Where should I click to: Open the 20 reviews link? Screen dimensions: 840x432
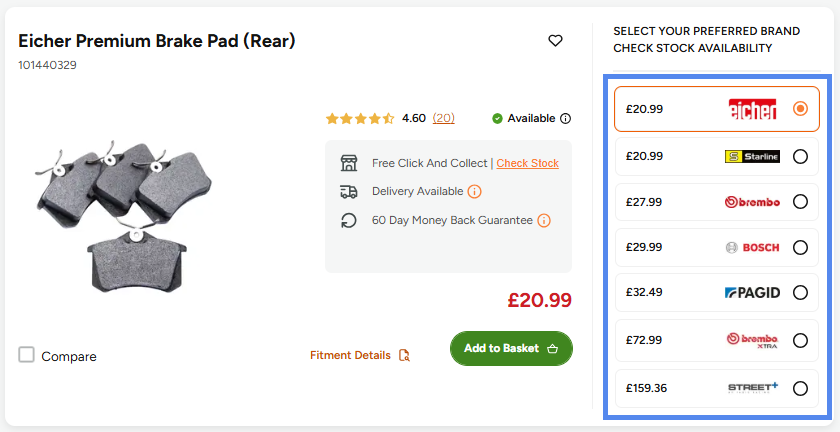click(x=444, y=118)
